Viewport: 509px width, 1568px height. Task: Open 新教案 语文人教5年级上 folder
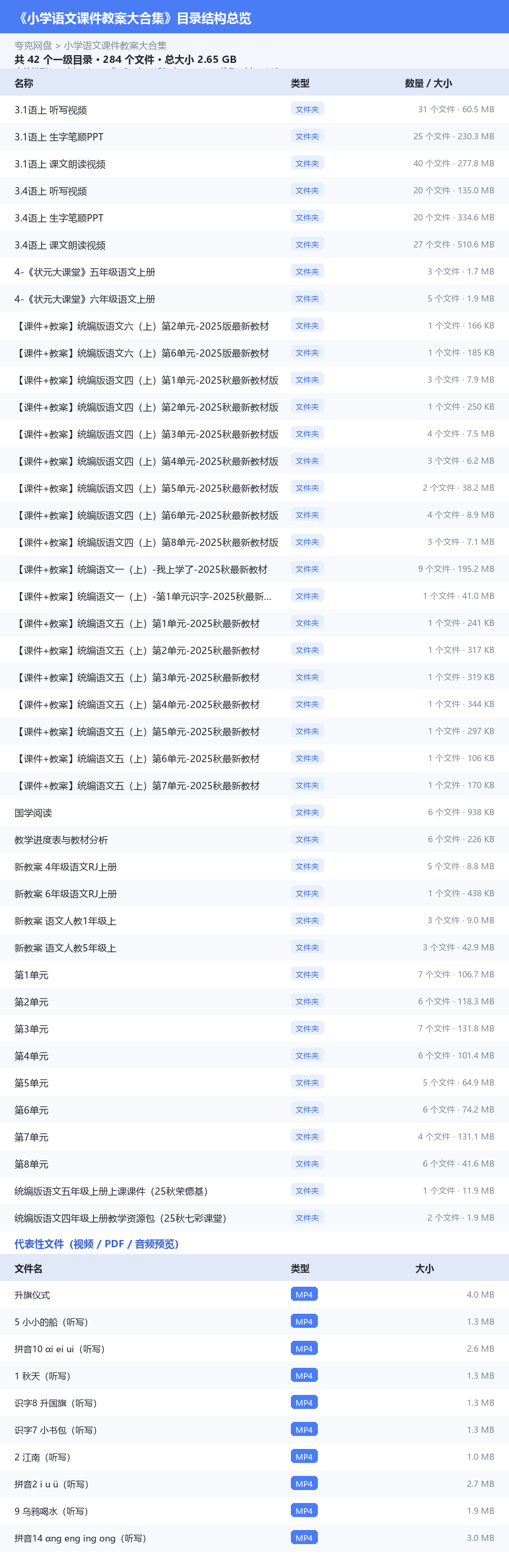click(x=254, y=947)
